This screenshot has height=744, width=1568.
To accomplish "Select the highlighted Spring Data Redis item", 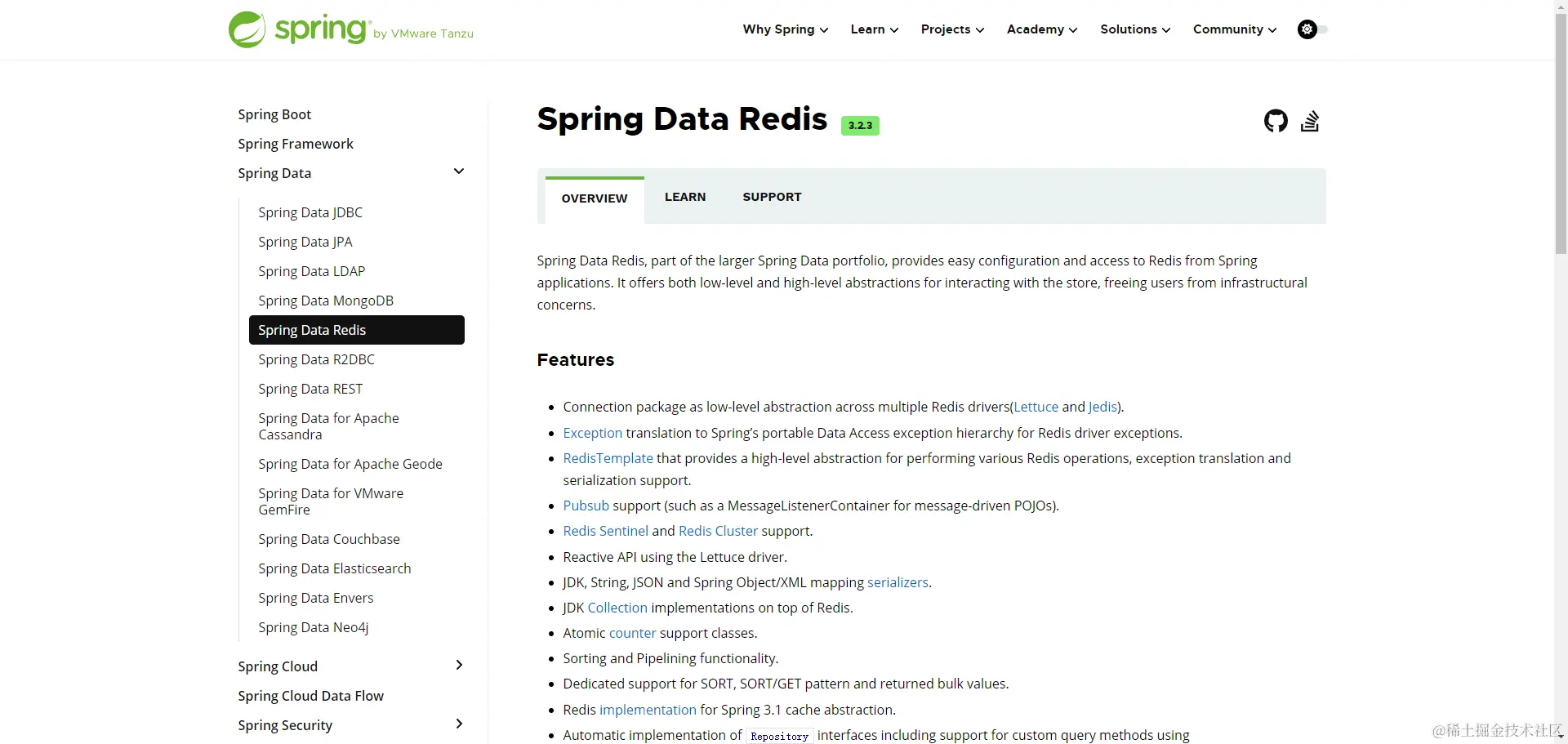I will click(357, 330).
